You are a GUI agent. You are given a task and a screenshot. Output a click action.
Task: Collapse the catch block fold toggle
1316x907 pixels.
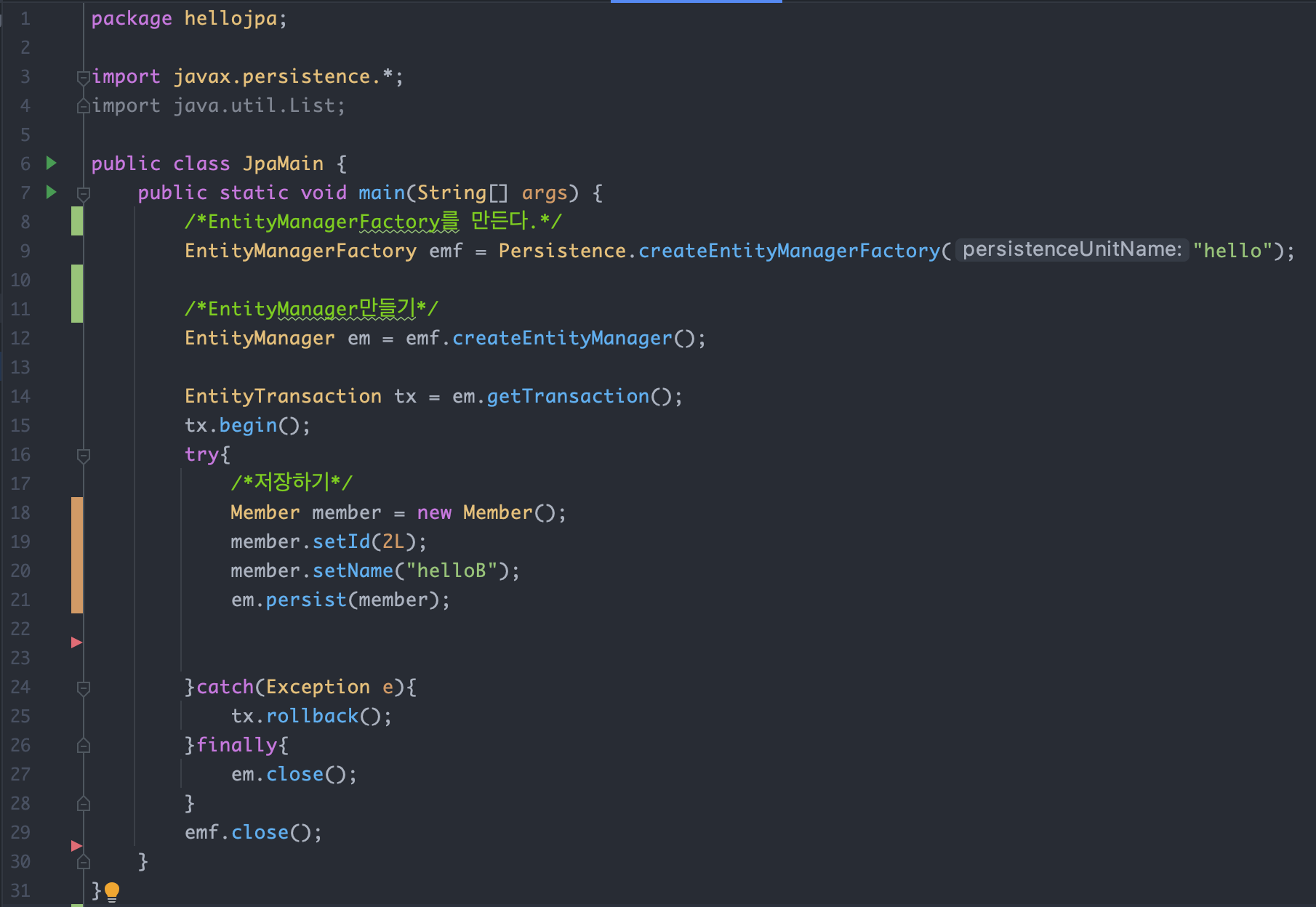click(x=84, y=688)
